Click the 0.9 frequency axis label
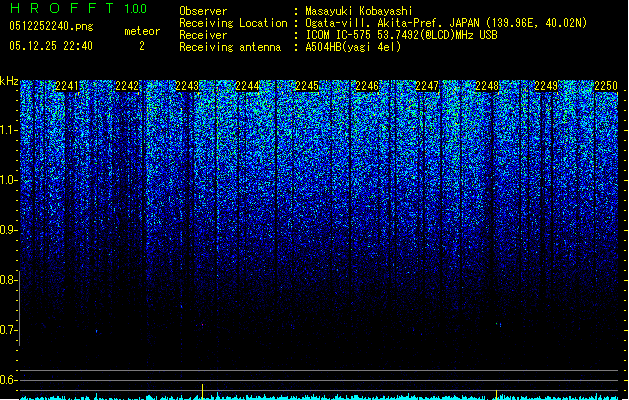Image resolution: width=629 pixels, height=400 pixels. click(9, 230)
